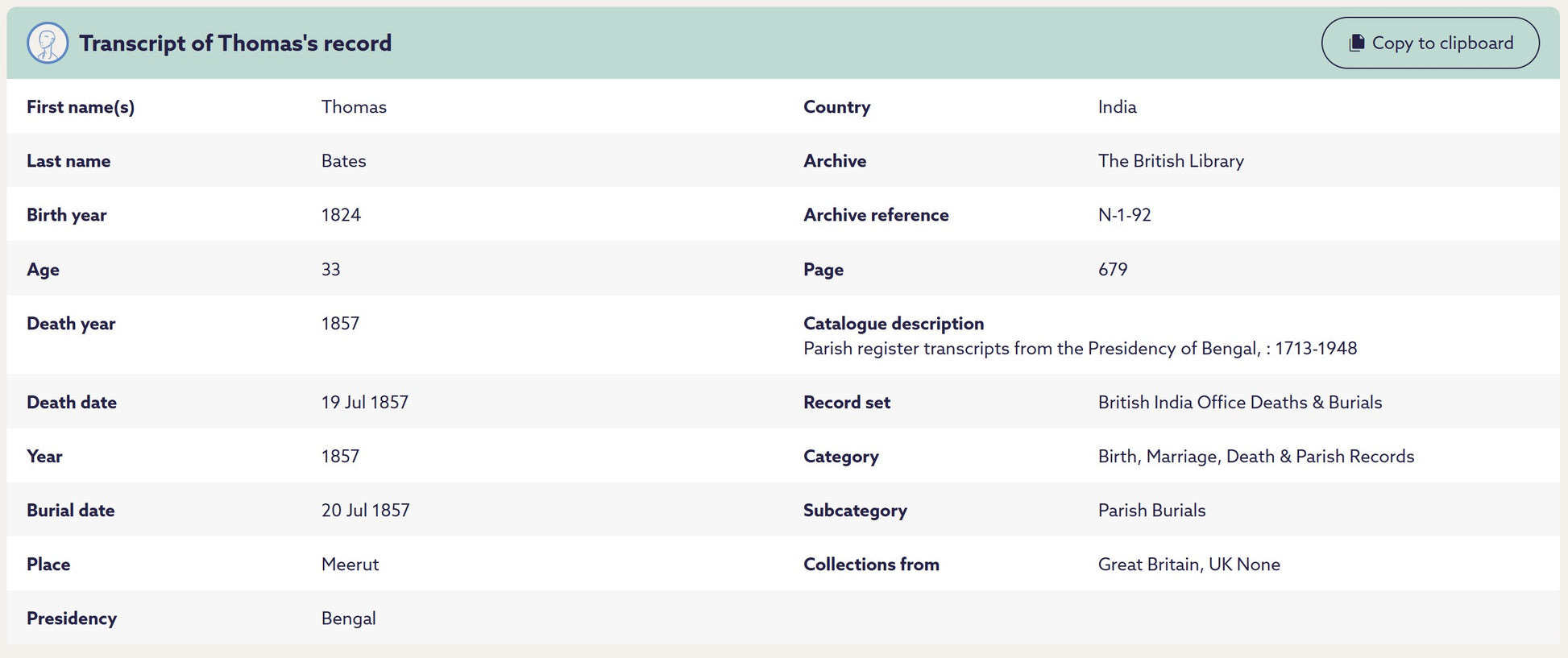Click the Parish Burials subcategory value
This screenshot has height=658, width=1568.
click(1151, 511)
